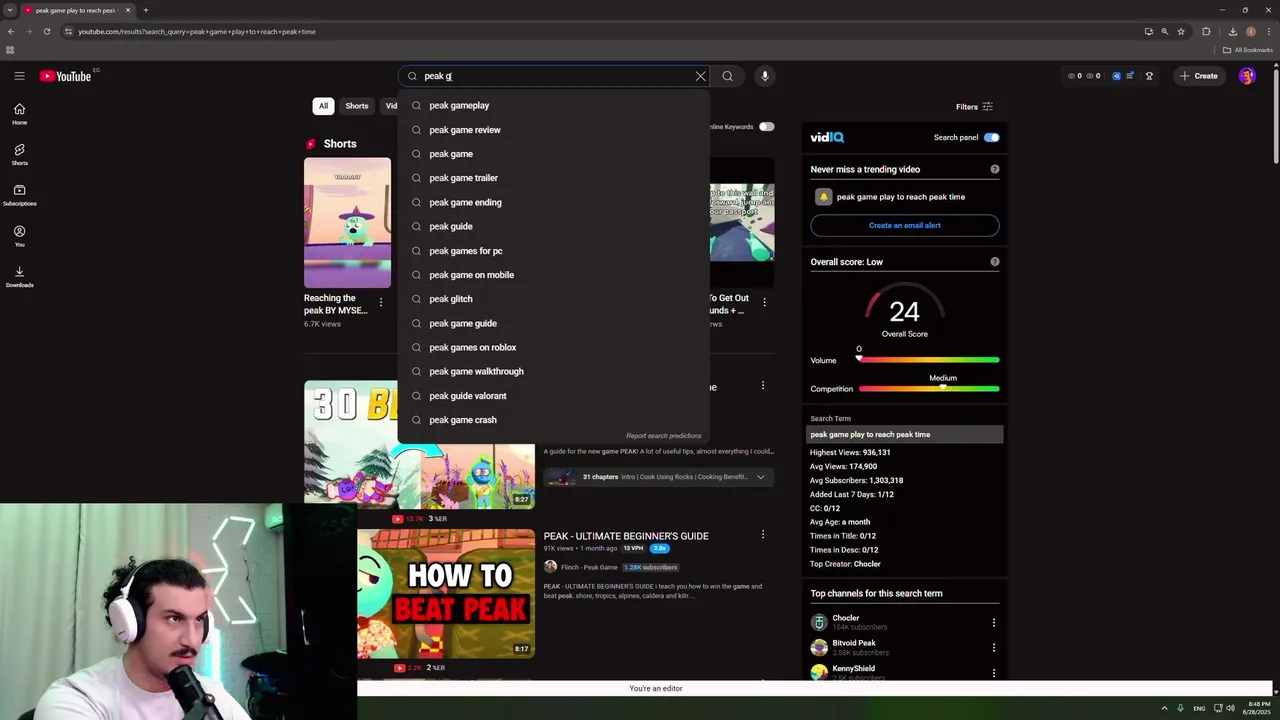
Task: Open search Filters
Action: coord(974,107)
